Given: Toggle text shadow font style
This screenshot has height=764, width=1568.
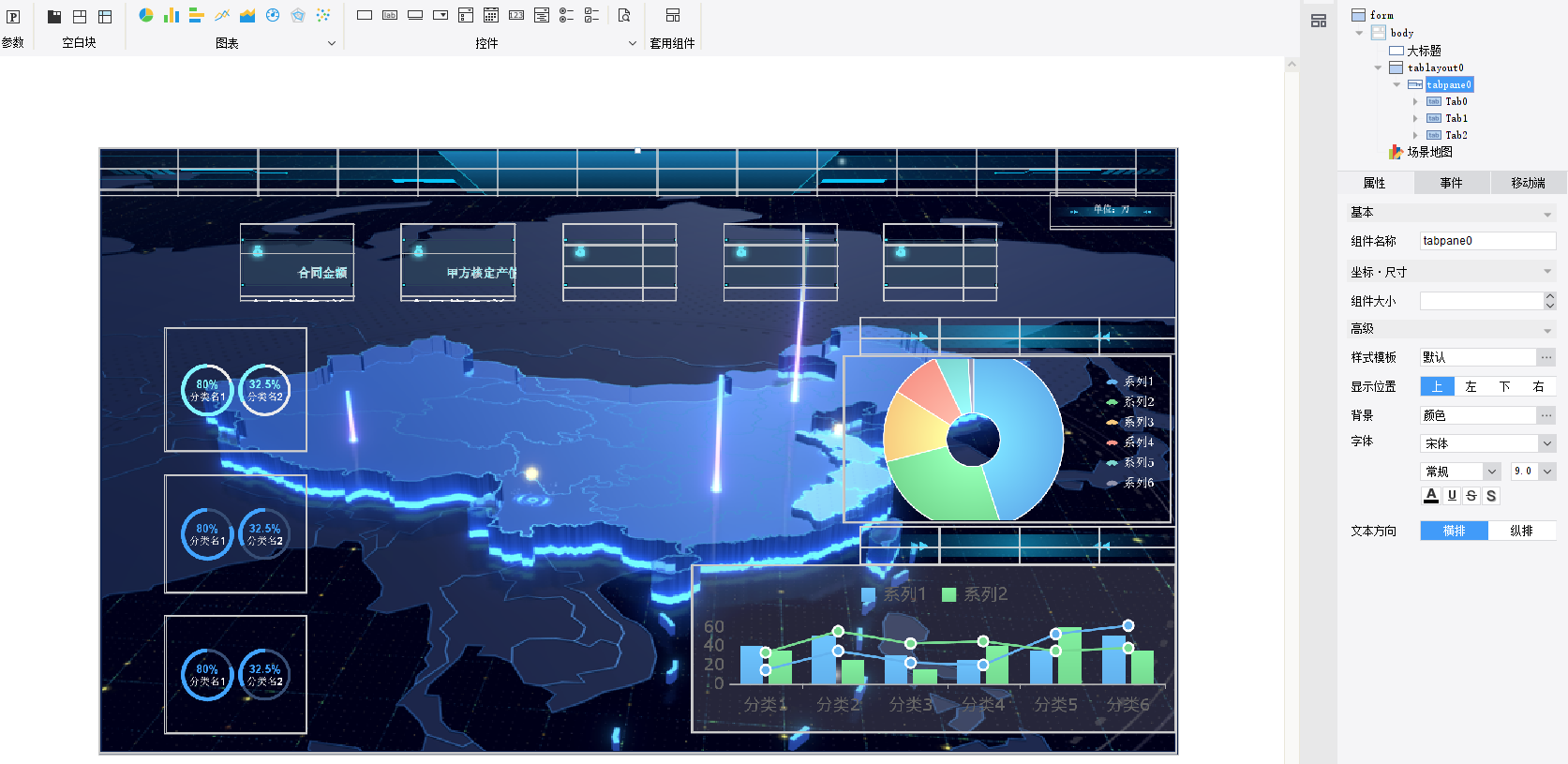Looking at the screenshot, I should [1491, 496].
